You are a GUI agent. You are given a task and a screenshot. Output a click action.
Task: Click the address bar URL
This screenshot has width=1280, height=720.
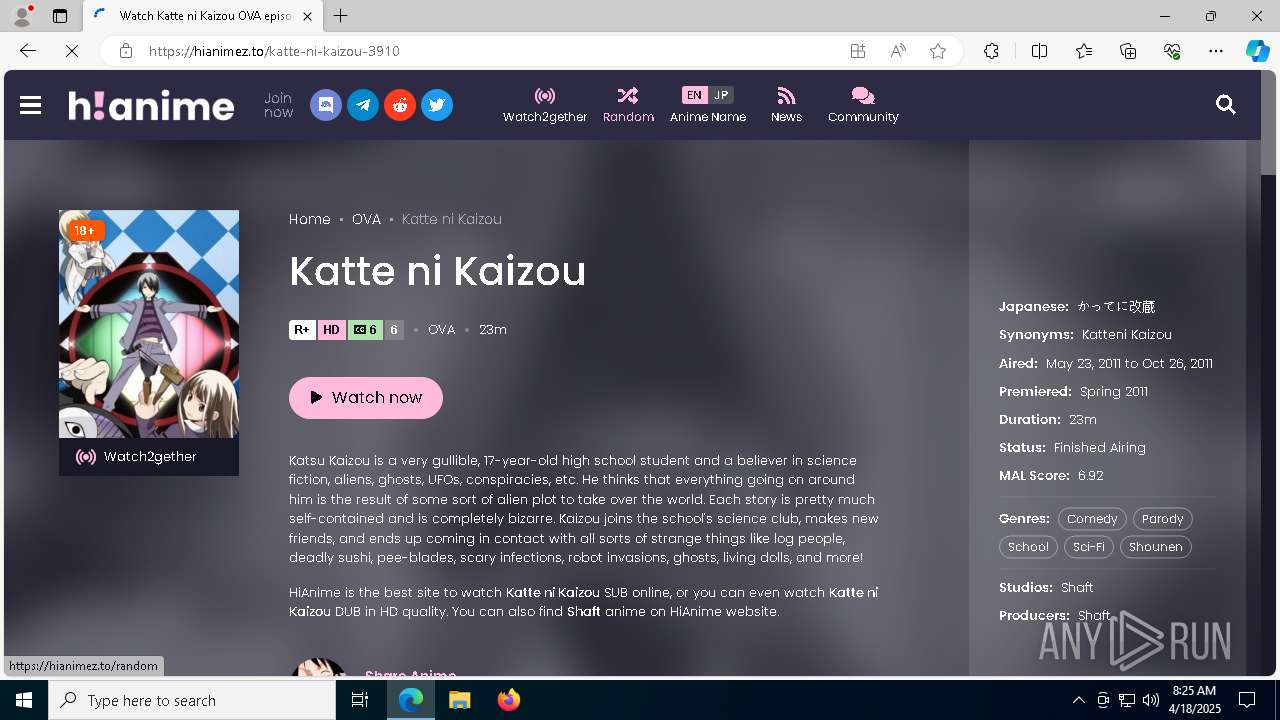[x=274, y=51]
